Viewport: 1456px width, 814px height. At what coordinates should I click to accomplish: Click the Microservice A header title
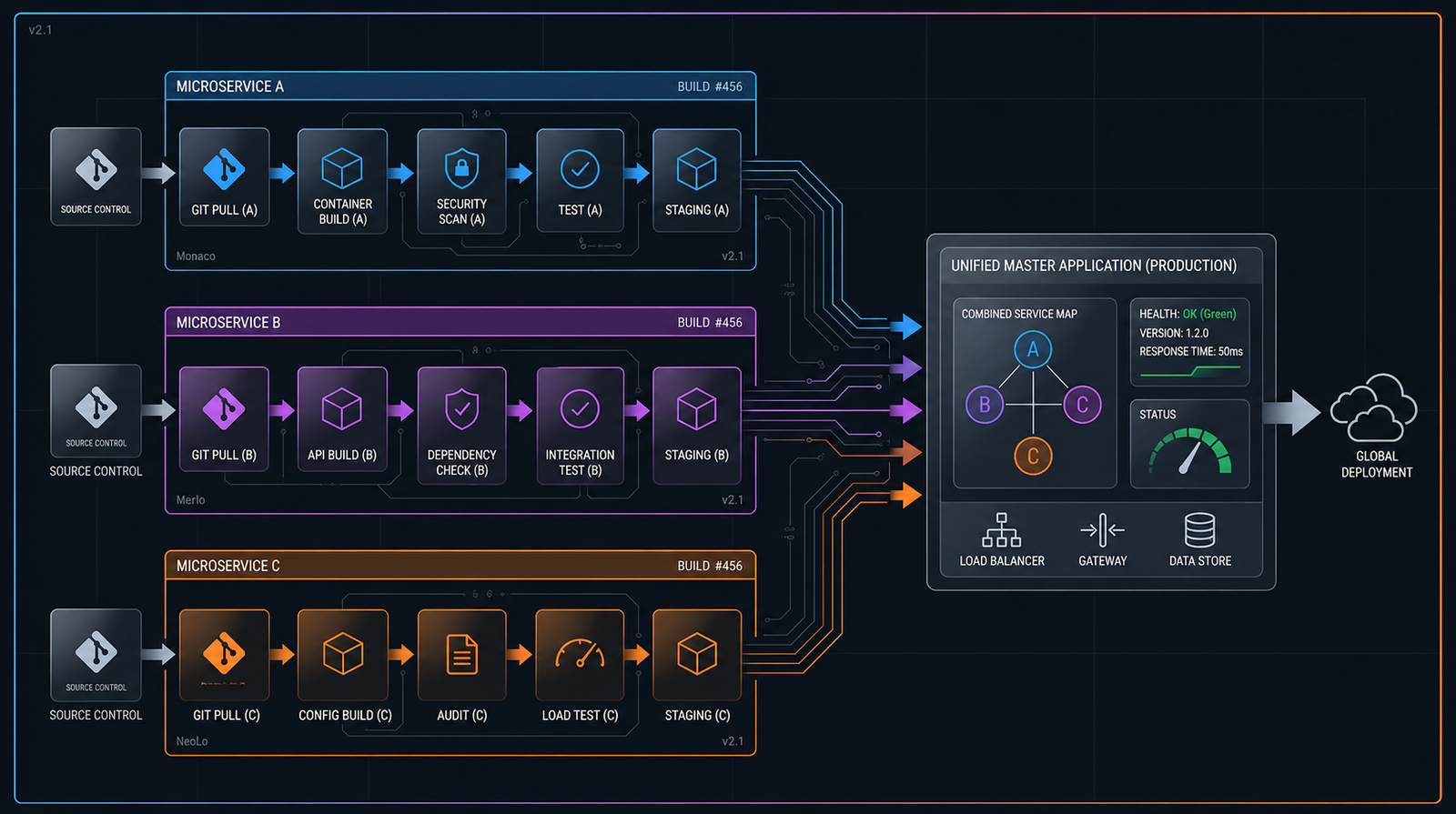pos(229,86)
